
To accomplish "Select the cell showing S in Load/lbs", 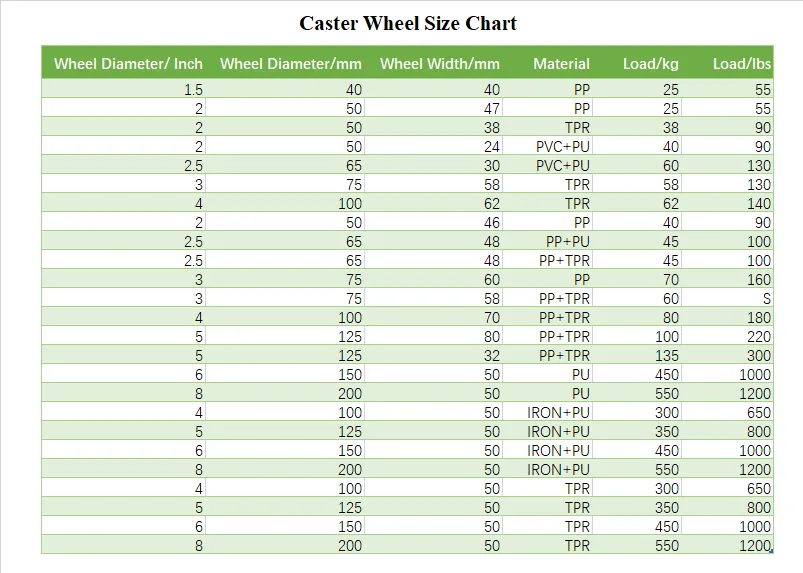I will [x=727, y=299].
